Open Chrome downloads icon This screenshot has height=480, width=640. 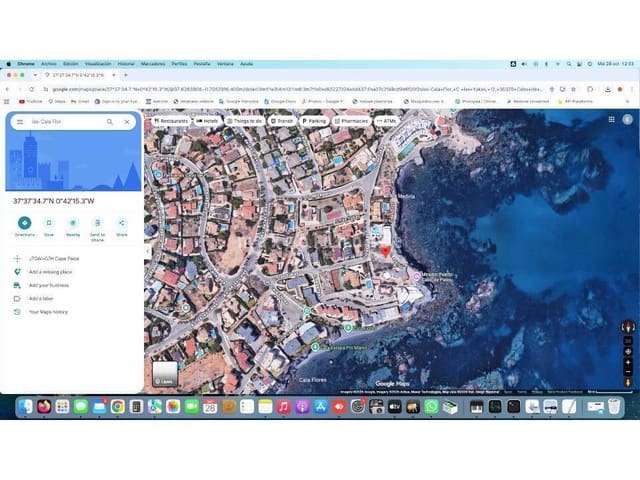click(607, 89)
